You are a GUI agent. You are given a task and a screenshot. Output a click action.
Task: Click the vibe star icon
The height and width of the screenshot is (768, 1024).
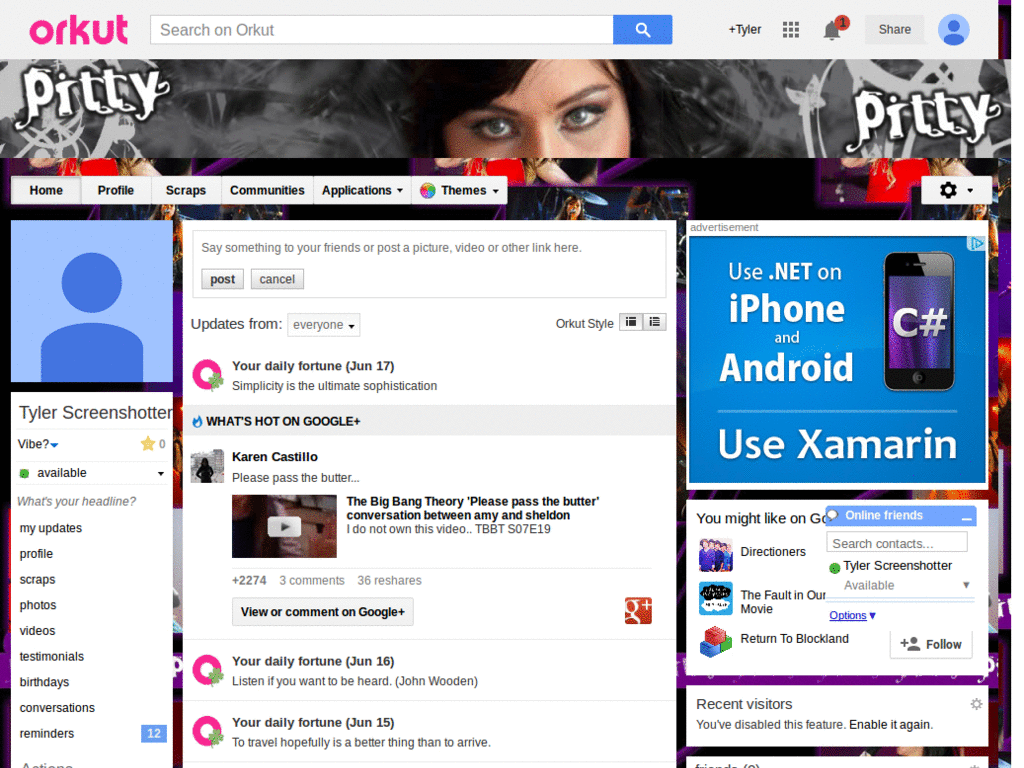coord(148,444)
